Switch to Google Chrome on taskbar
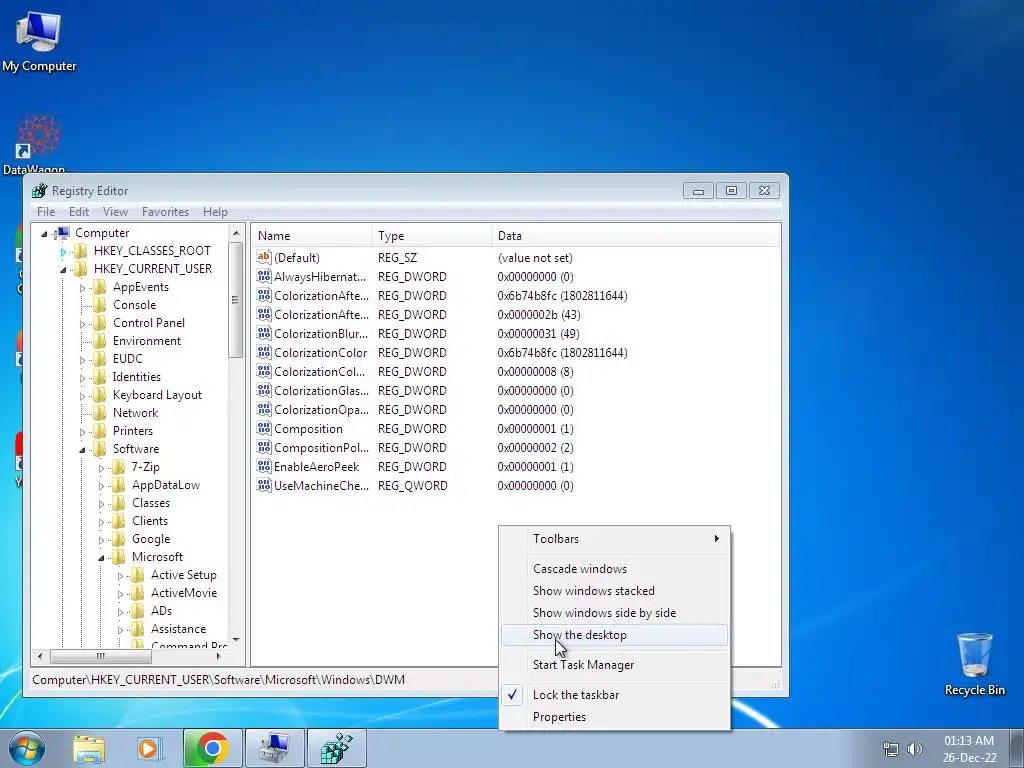This screenshot has width=1024, height=768. 212,748
